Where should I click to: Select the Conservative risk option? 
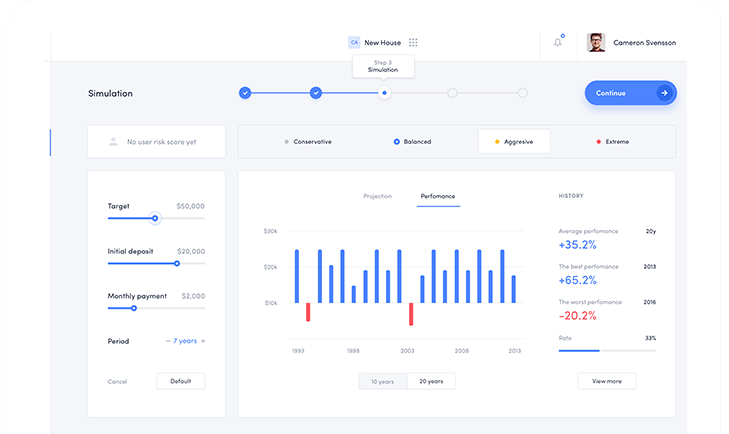[x=308, y=142]
